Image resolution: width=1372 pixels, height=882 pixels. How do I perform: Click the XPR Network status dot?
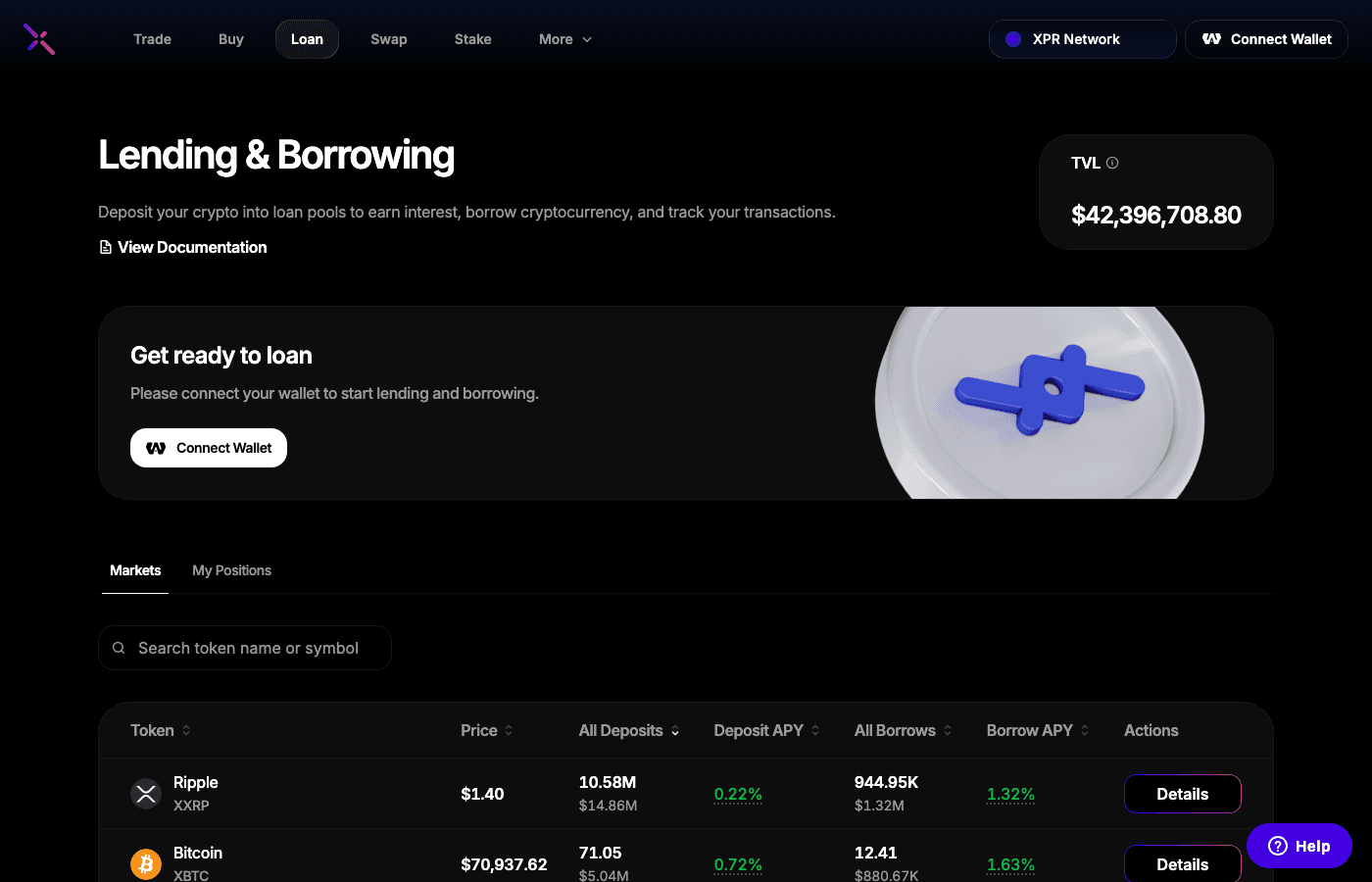tap(1012, 38)
